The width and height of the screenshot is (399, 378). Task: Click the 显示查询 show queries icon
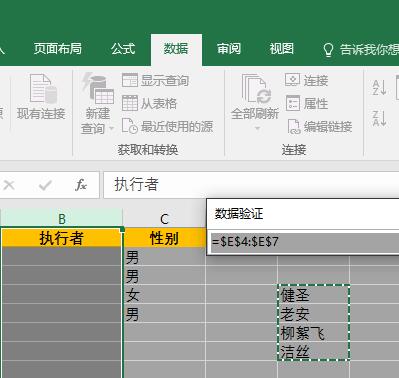tap(130, 80)
